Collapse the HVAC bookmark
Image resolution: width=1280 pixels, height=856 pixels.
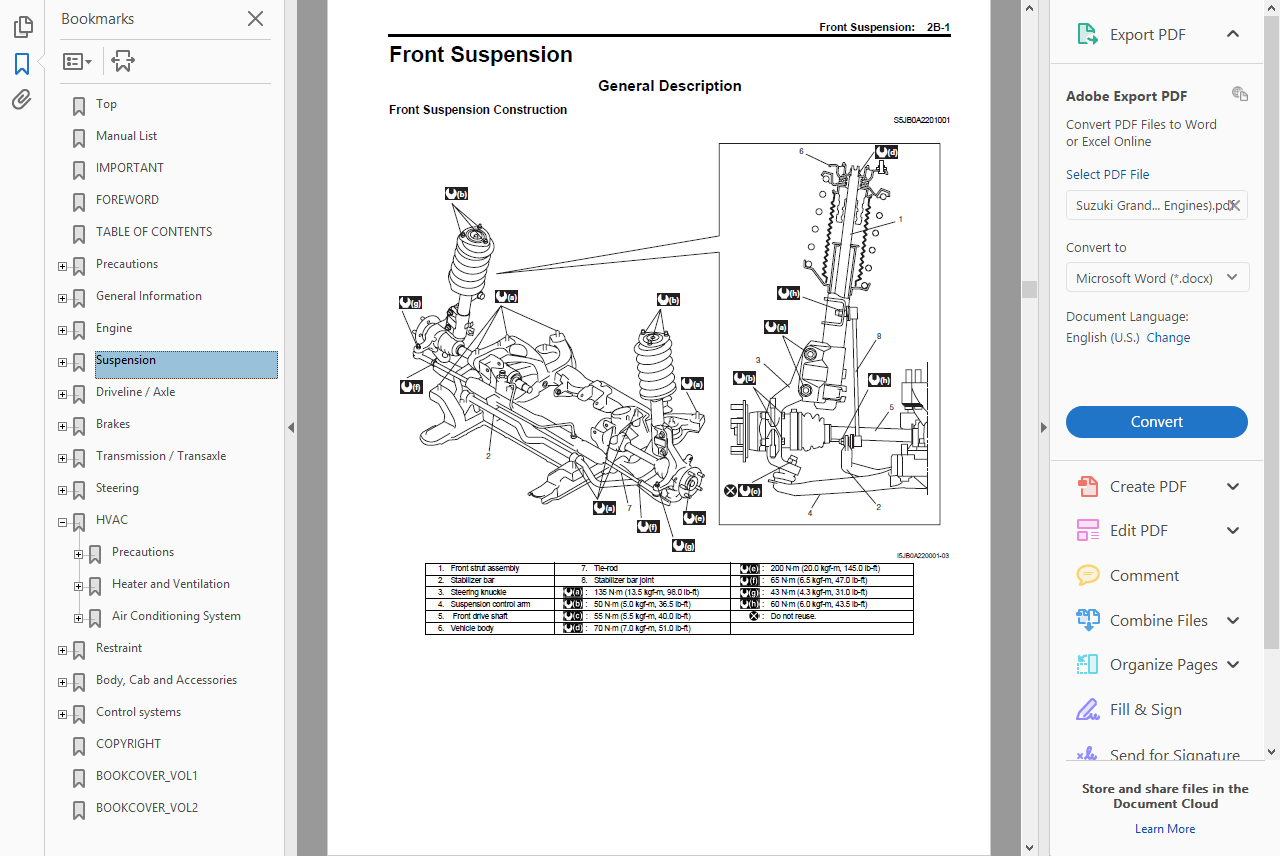click(x=62, y=522)
